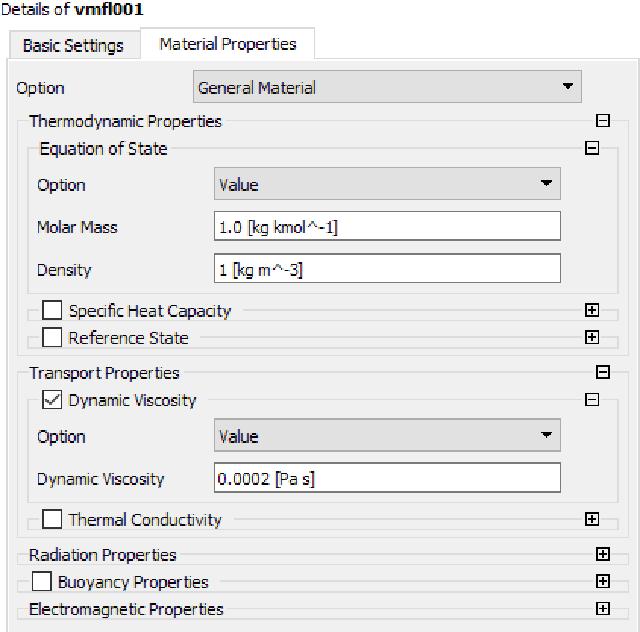Viewport: 640px width, 632px height.
Task: Expand the Specific Heat Capacity section
Action: [592, 310]
